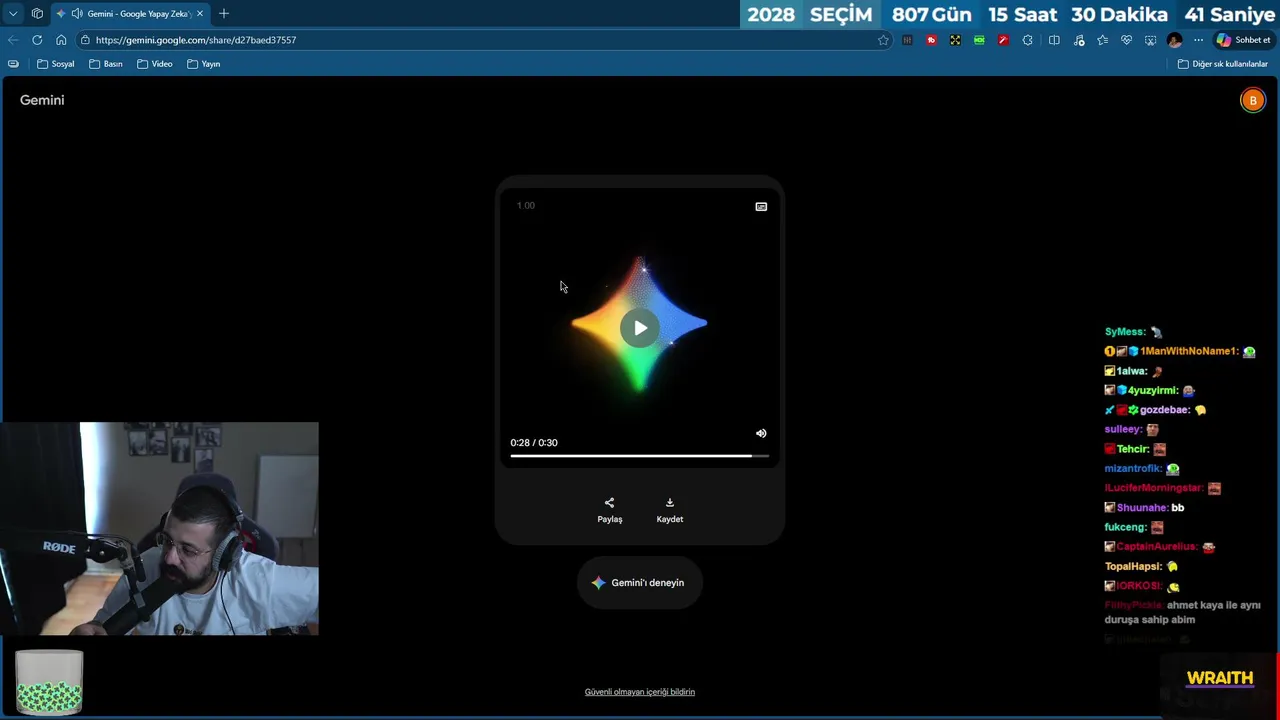Open the Video bookmarks folder

tap(155, 64)
